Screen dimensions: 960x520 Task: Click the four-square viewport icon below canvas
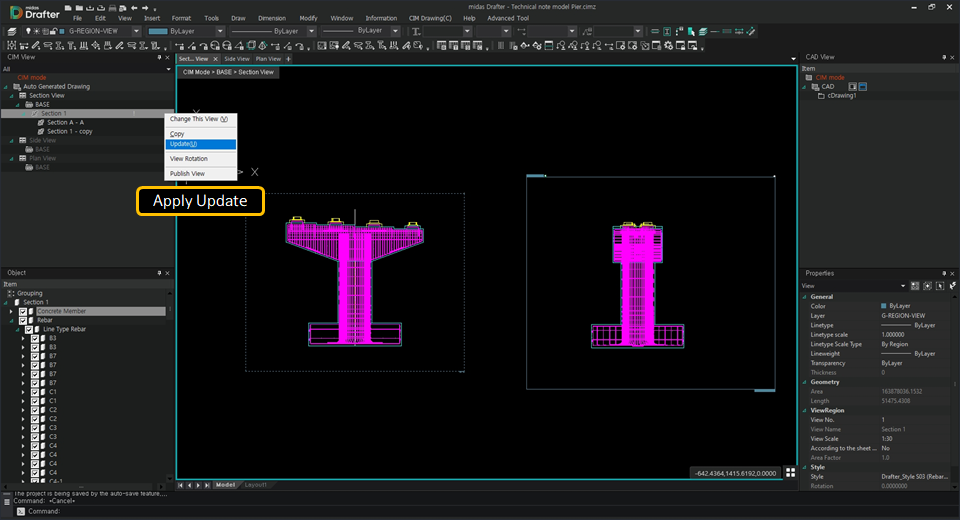[x=790, y=472]
